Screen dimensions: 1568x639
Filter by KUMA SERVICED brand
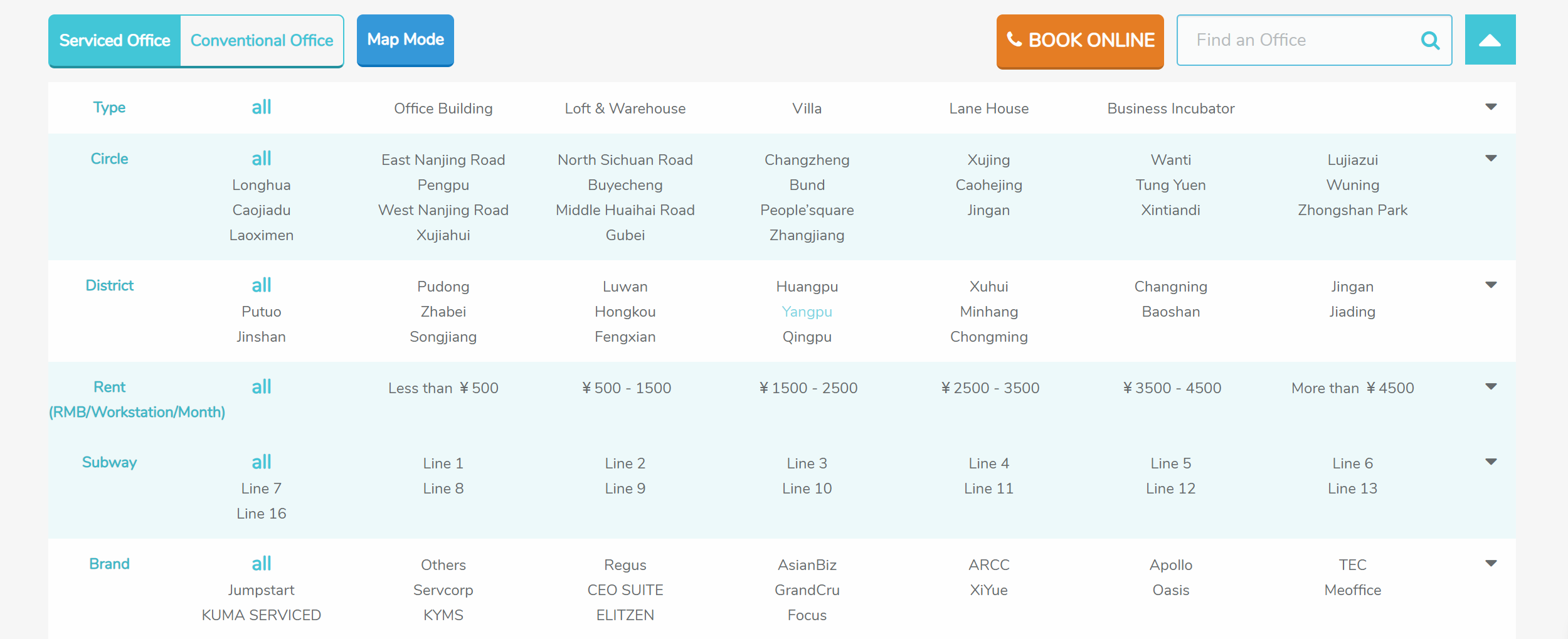click(262, 615)
